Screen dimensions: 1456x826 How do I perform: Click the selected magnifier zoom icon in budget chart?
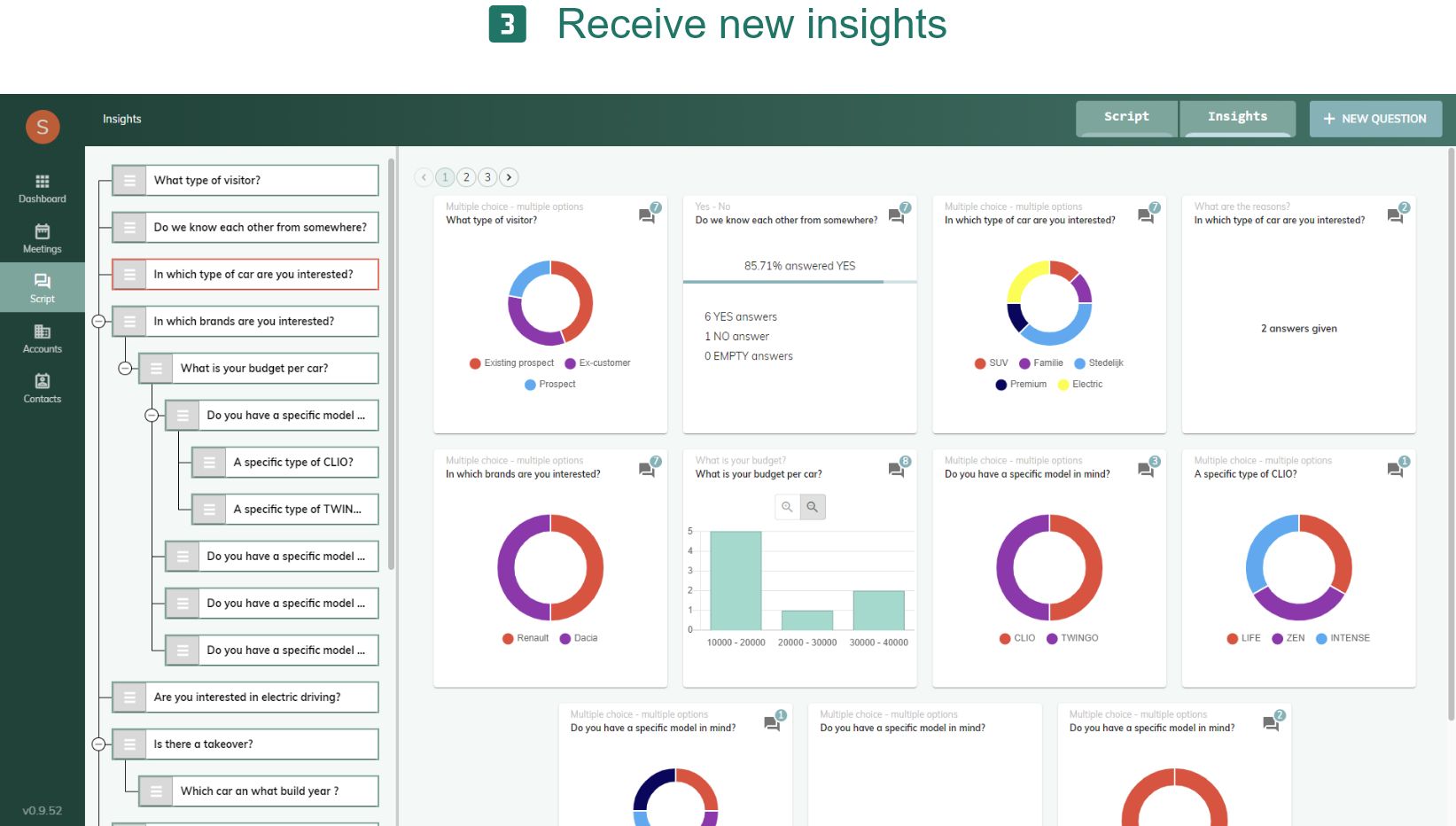[x=813, y=507]
